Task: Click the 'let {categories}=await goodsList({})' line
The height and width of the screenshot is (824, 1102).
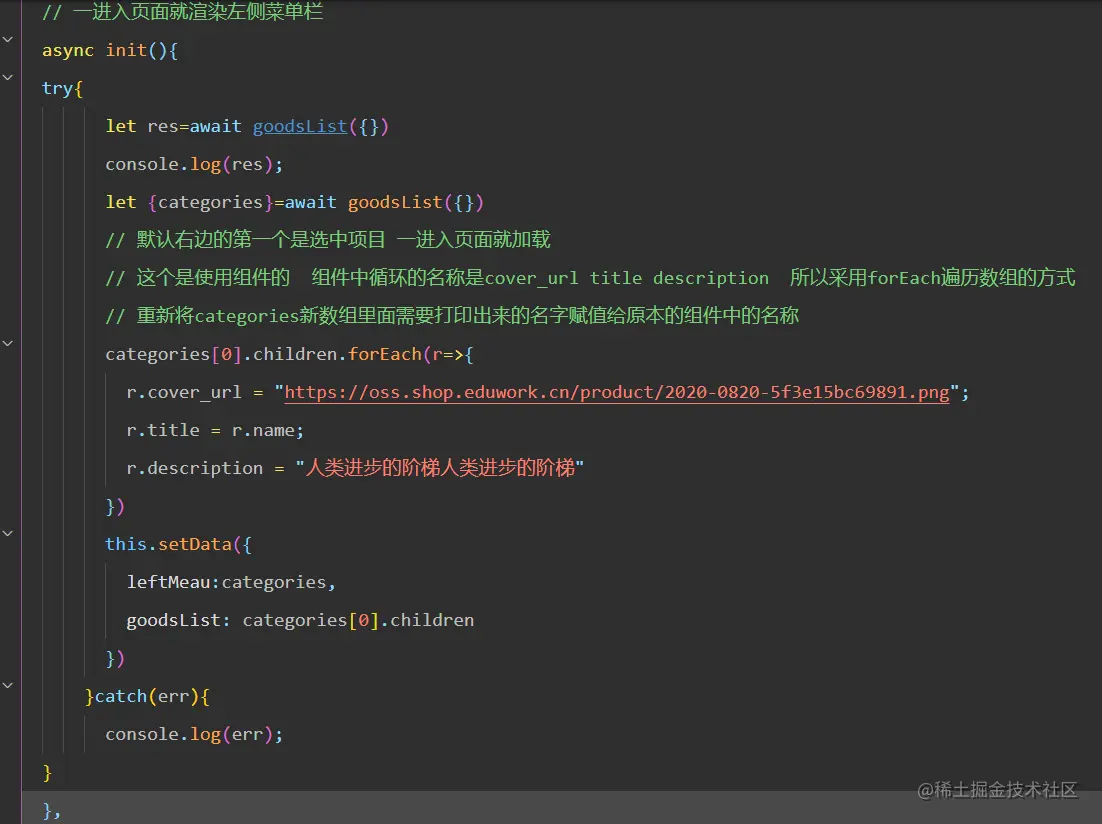Action: click(294, 202)
